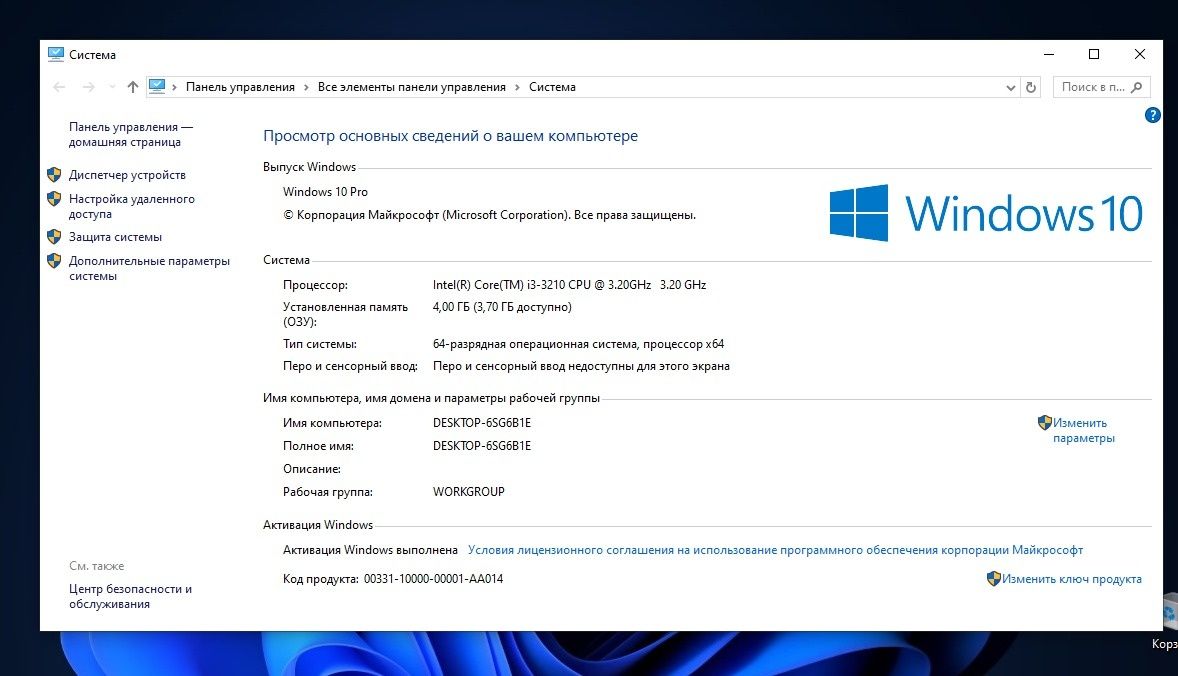
Task: Click the Windows 10 logo
Action: point(986,213)
